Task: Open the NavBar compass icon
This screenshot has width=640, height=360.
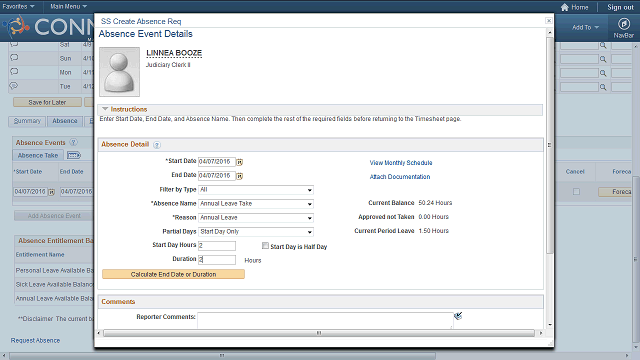Action: (623, 24)
